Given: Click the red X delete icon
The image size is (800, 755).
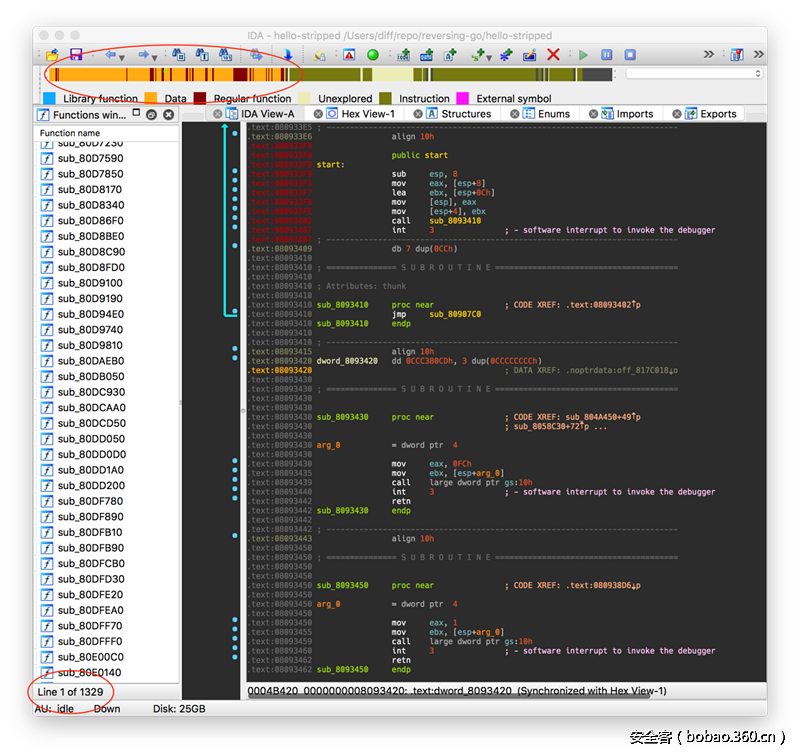Looking at the screenshot, I should click(x=553, y=55).
